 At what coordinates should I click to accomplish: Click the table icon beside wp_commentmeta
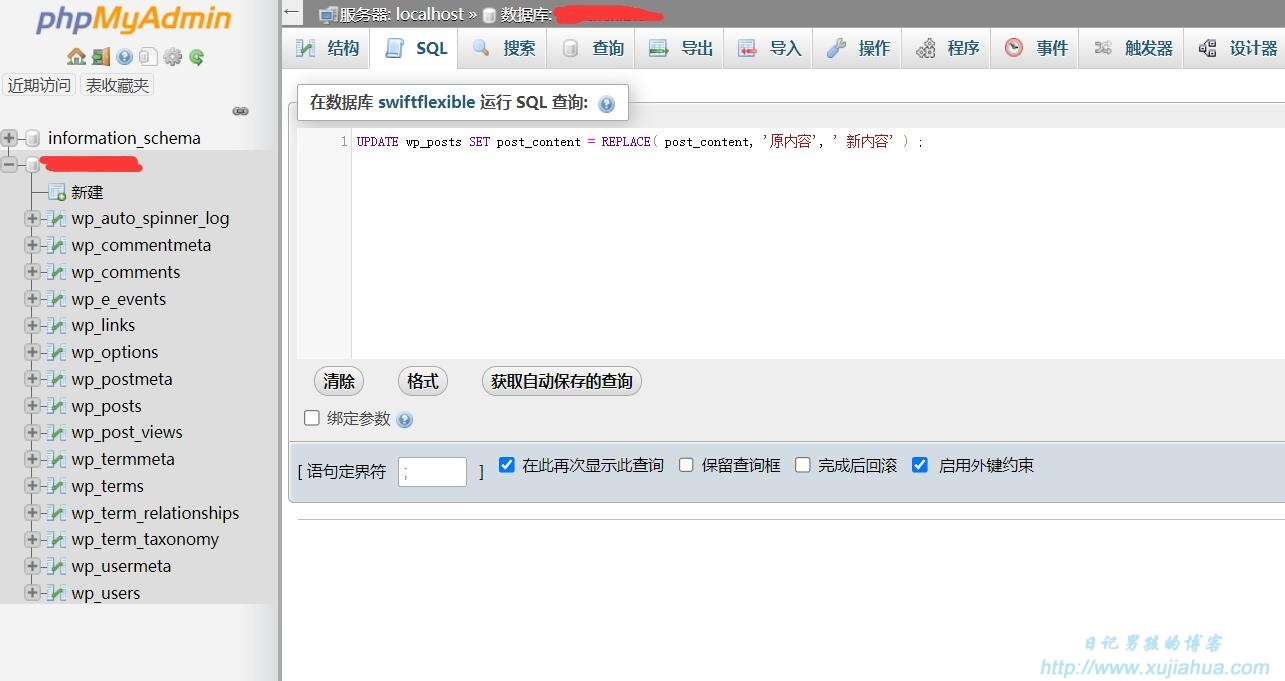(x=56, y=245)
